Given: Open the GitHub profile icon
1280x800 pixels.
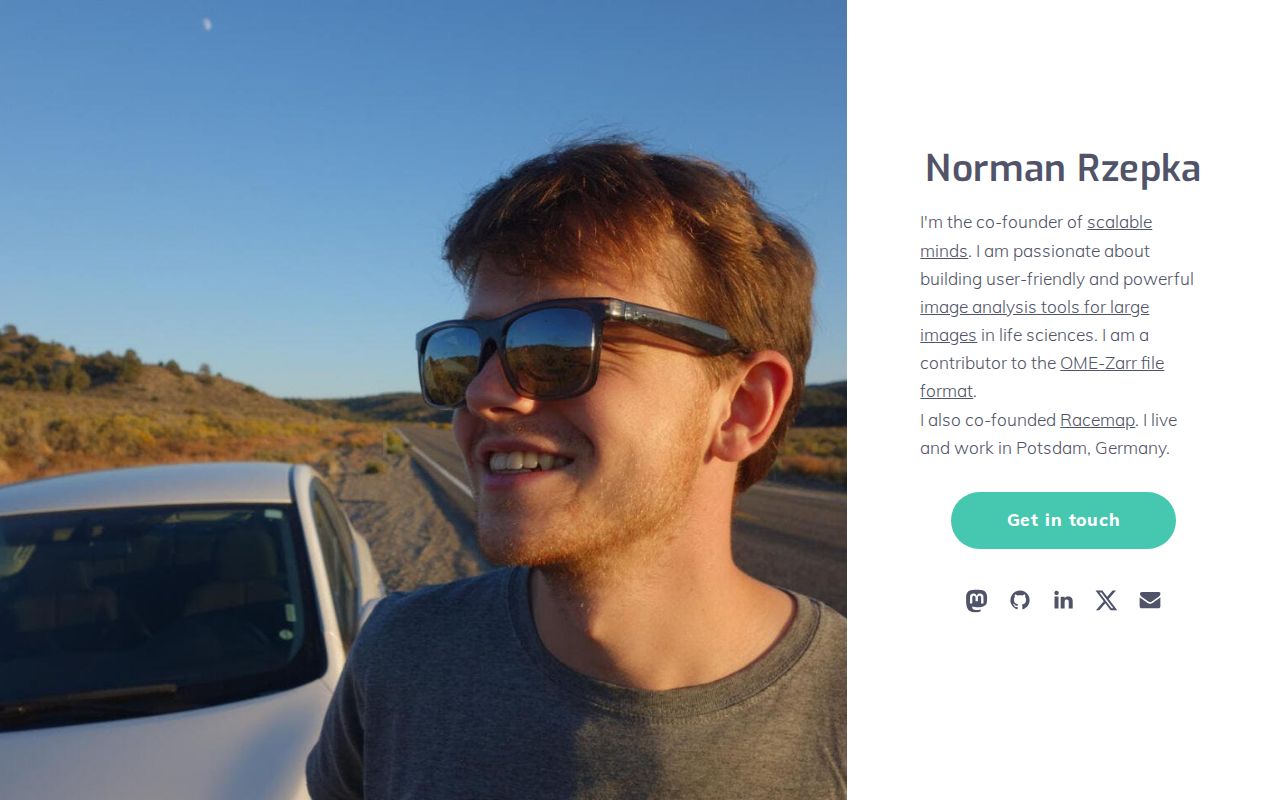Looking at the screenshot, I should tap(1020, 600).
